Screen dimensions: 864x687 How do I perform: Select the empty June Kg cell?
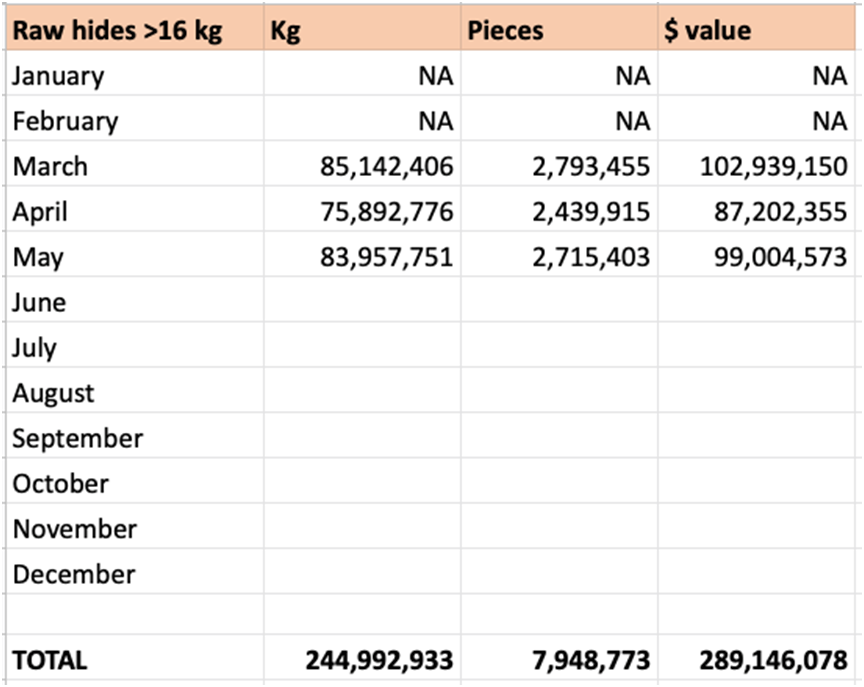coord(363,300)
